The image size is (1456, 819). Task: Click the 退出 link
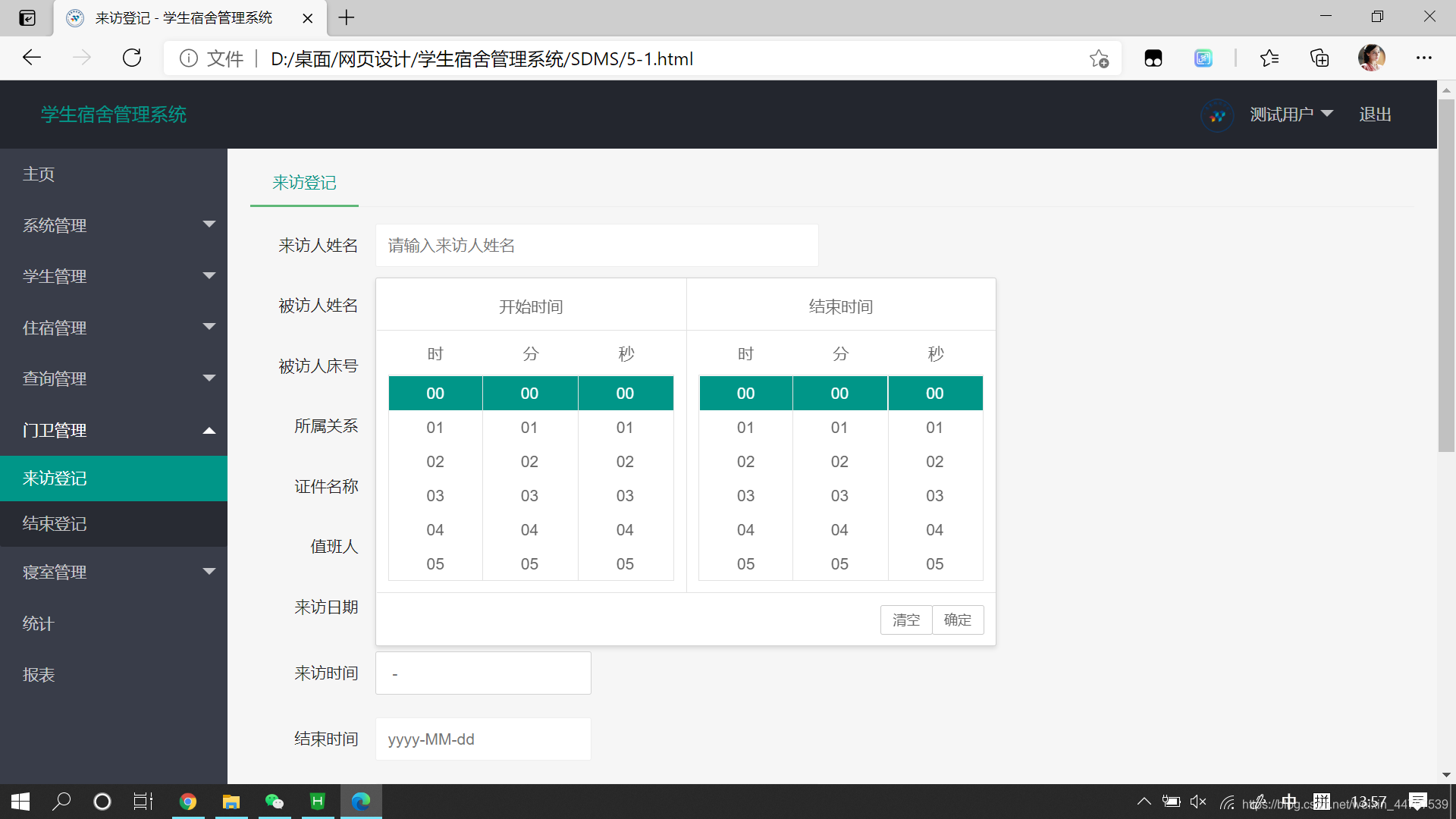(x=1375, y=115)
